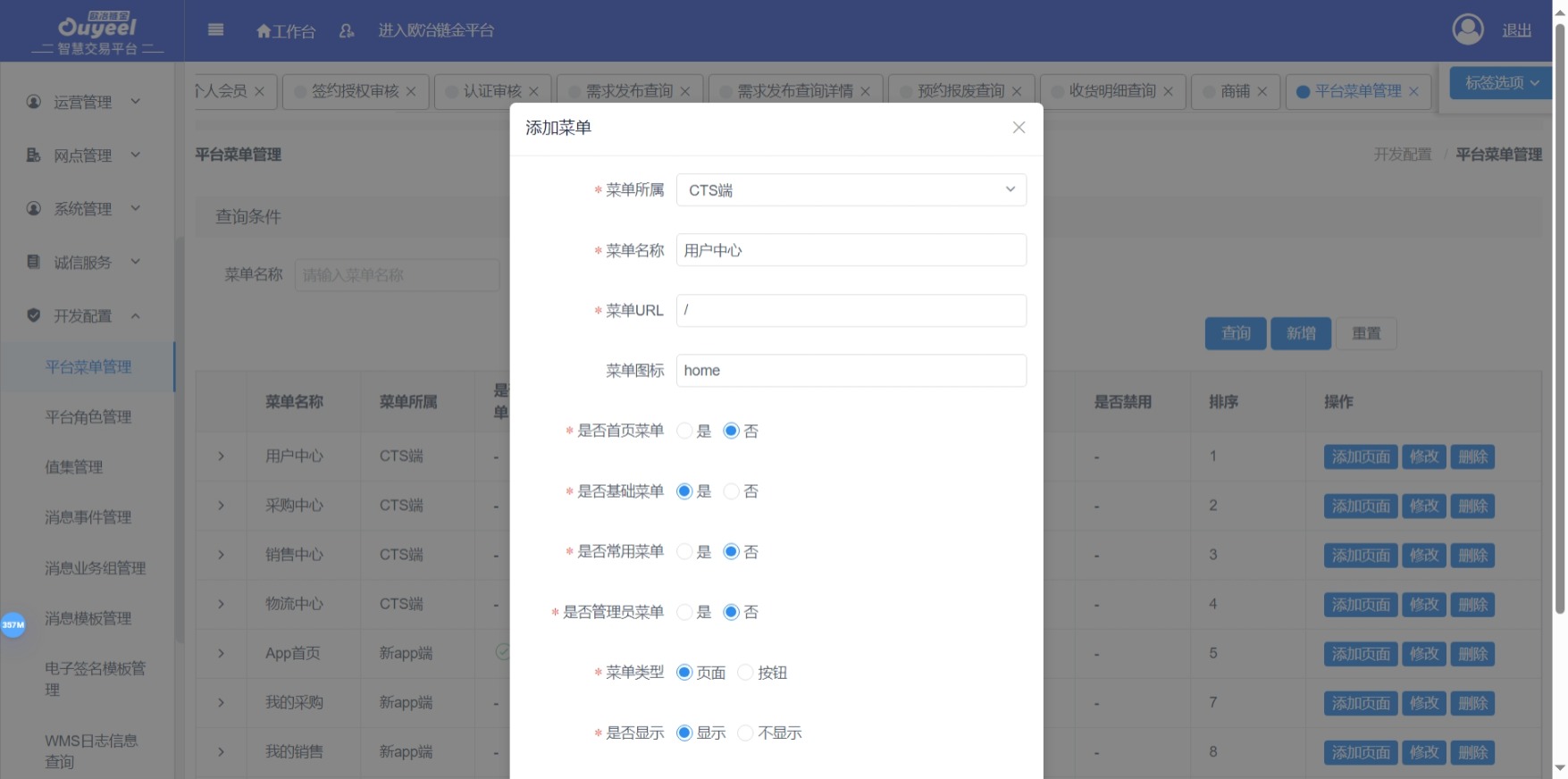Expand the 诚信服务 sidebar menu
Image resolution: width=1568 pixels, height=779 pixels.
click(x=87, y=263)
